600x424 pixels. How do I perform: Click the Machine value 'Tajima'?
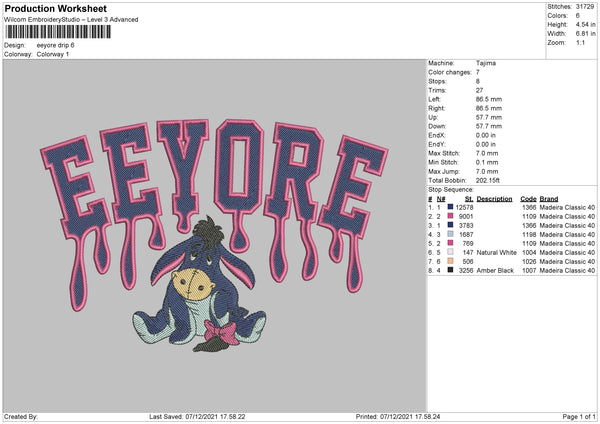pyautogui.click(x=486, y=63)
